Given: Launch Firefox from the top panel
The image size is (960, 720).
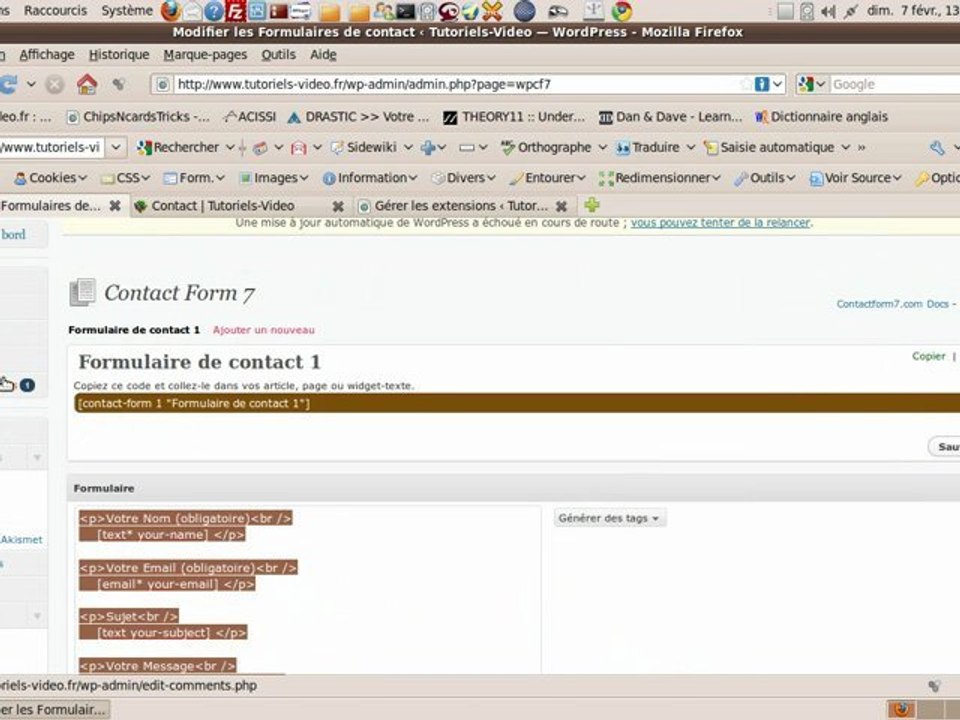Looking at the screenshot, I should coord(171,10).
